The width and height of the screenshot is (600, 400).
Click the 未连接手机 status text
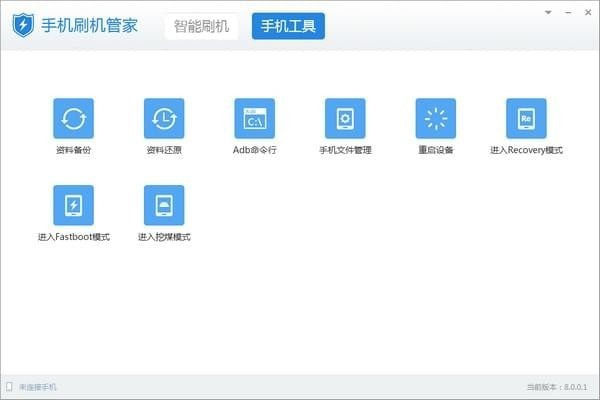[x=38, y=387]
